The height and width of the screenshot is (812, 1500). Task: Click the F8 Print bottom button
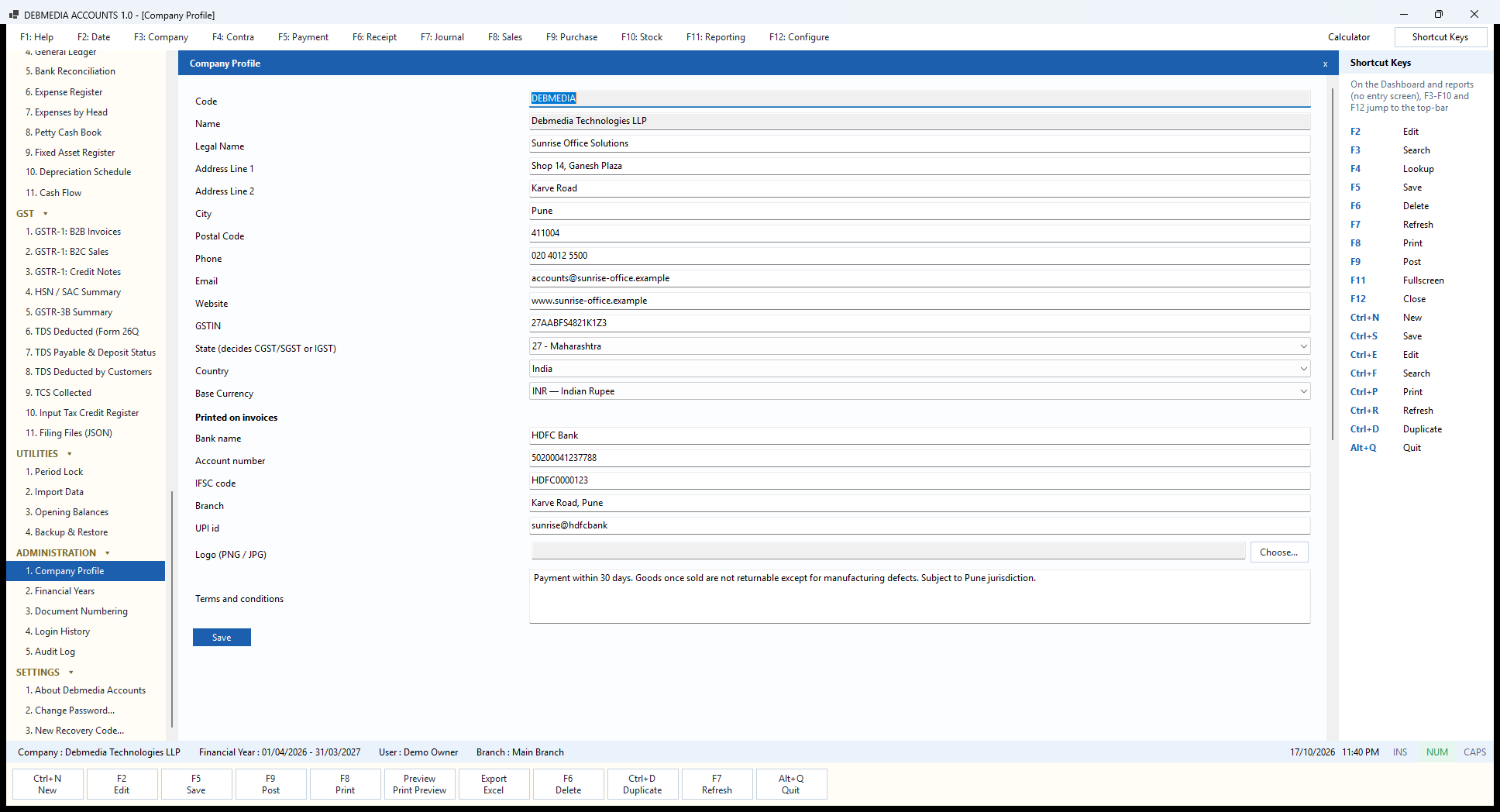click(x=345, y=784)
